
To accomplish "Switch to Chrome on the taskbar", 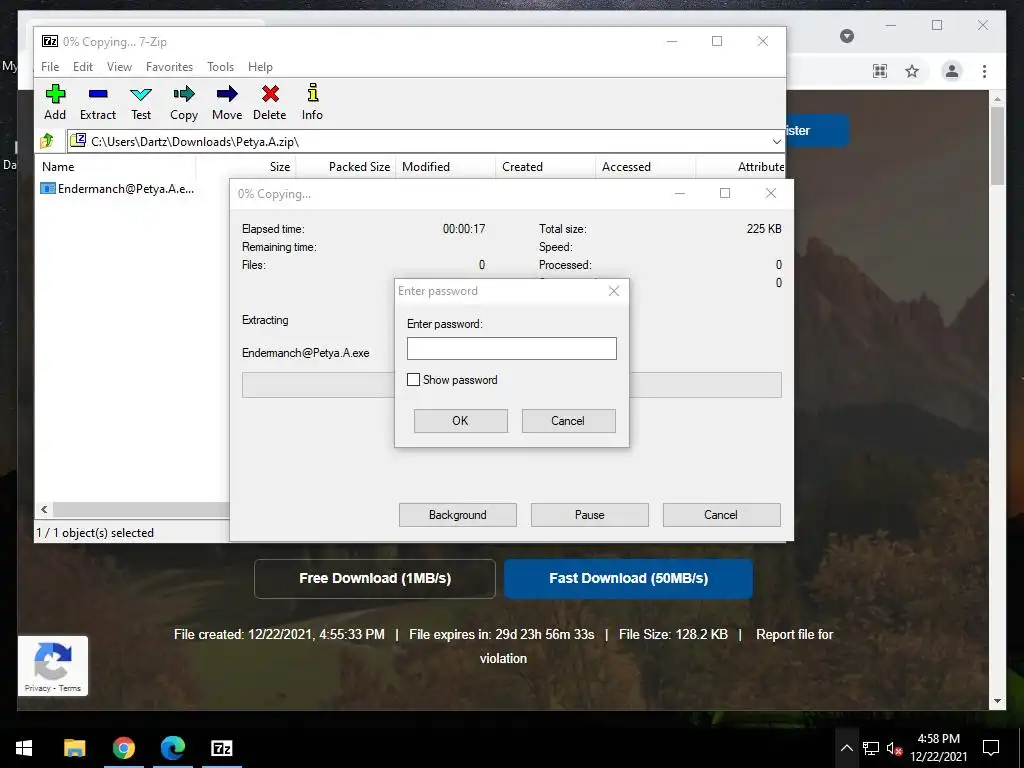I will [123, 748].
